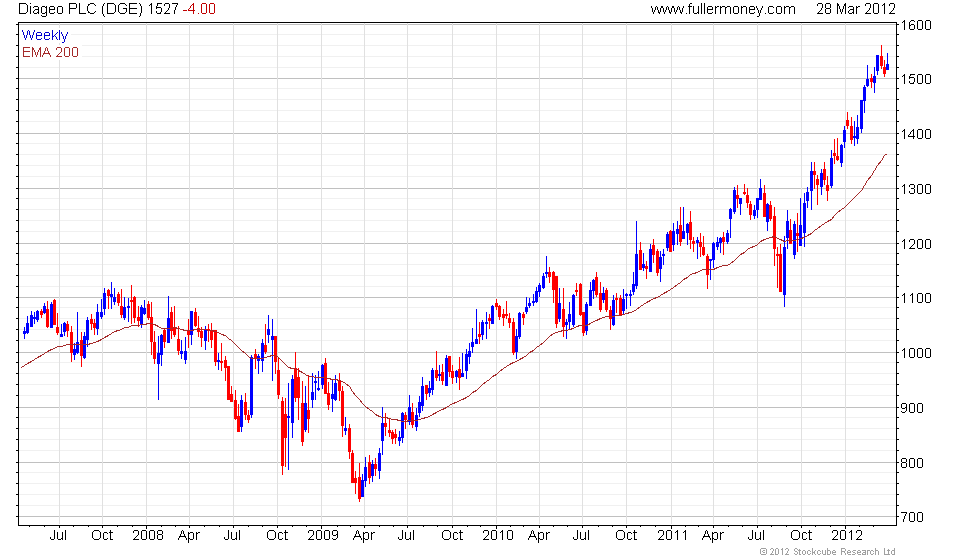This screenshot has width=980, height=560.
Task: Click the 700 price axis label
Action: click(912, 517)
